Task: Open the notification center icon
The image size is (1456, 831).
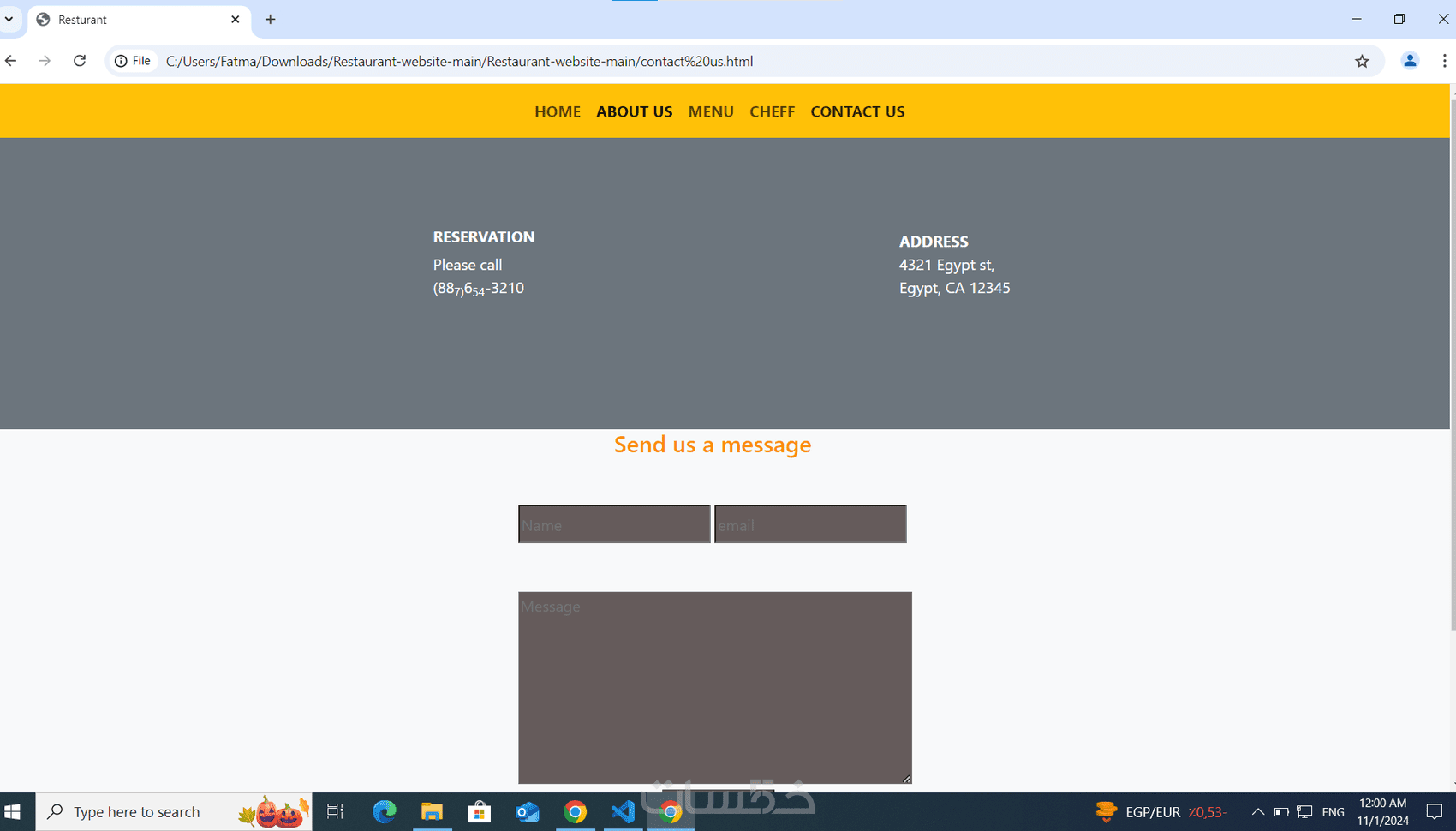Action: (x=1435, y=812)
